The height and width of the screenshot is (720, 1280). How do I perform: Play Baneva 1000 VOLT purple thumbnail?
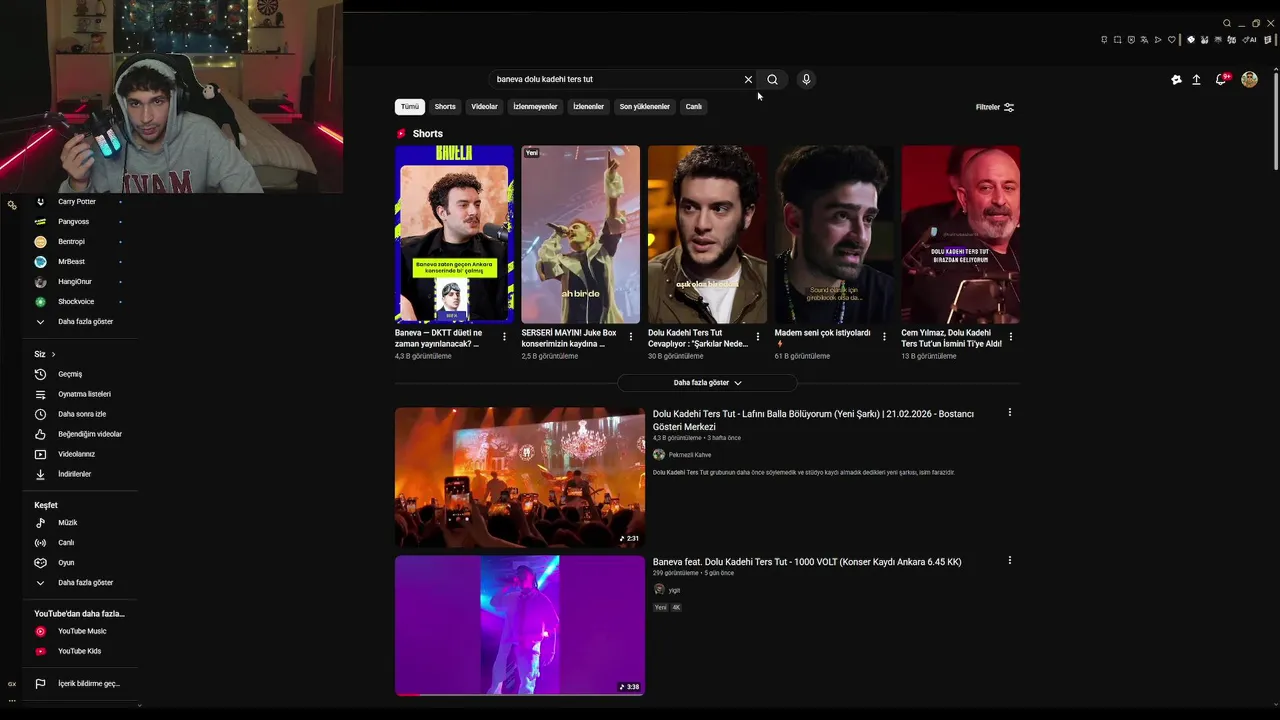tap(520, 625)
